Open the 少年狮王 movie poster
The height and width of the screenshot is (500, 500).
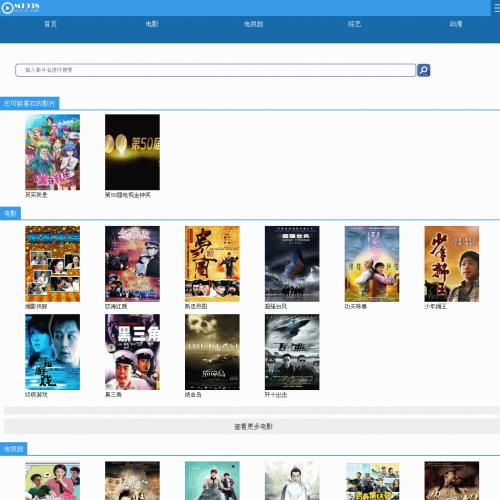(452, 264)
